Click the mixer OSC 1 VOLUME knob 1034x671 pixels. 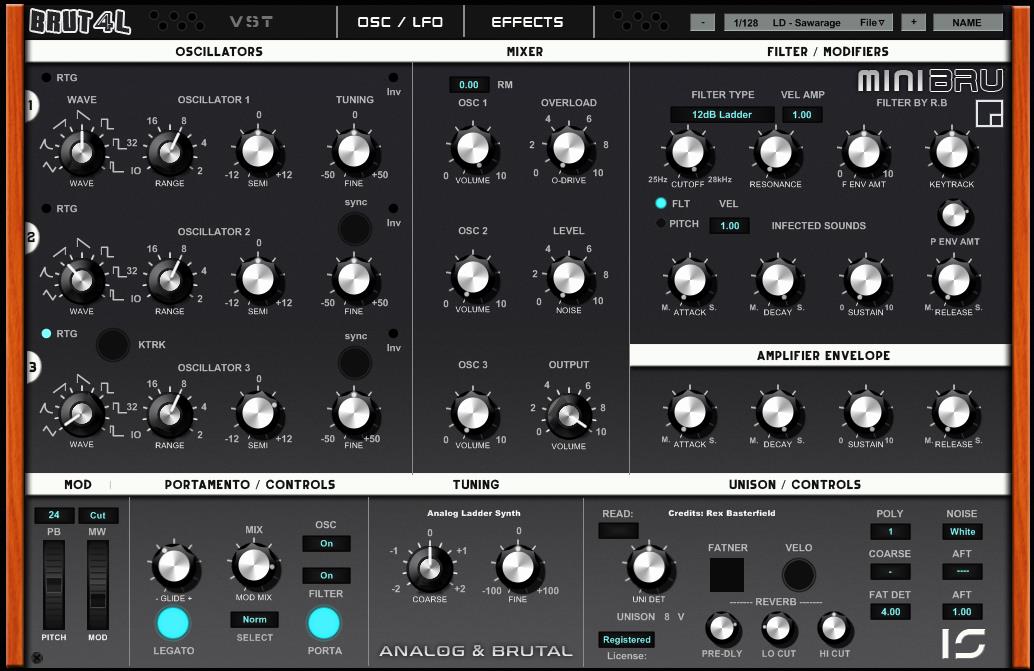[x=473, y=148]
